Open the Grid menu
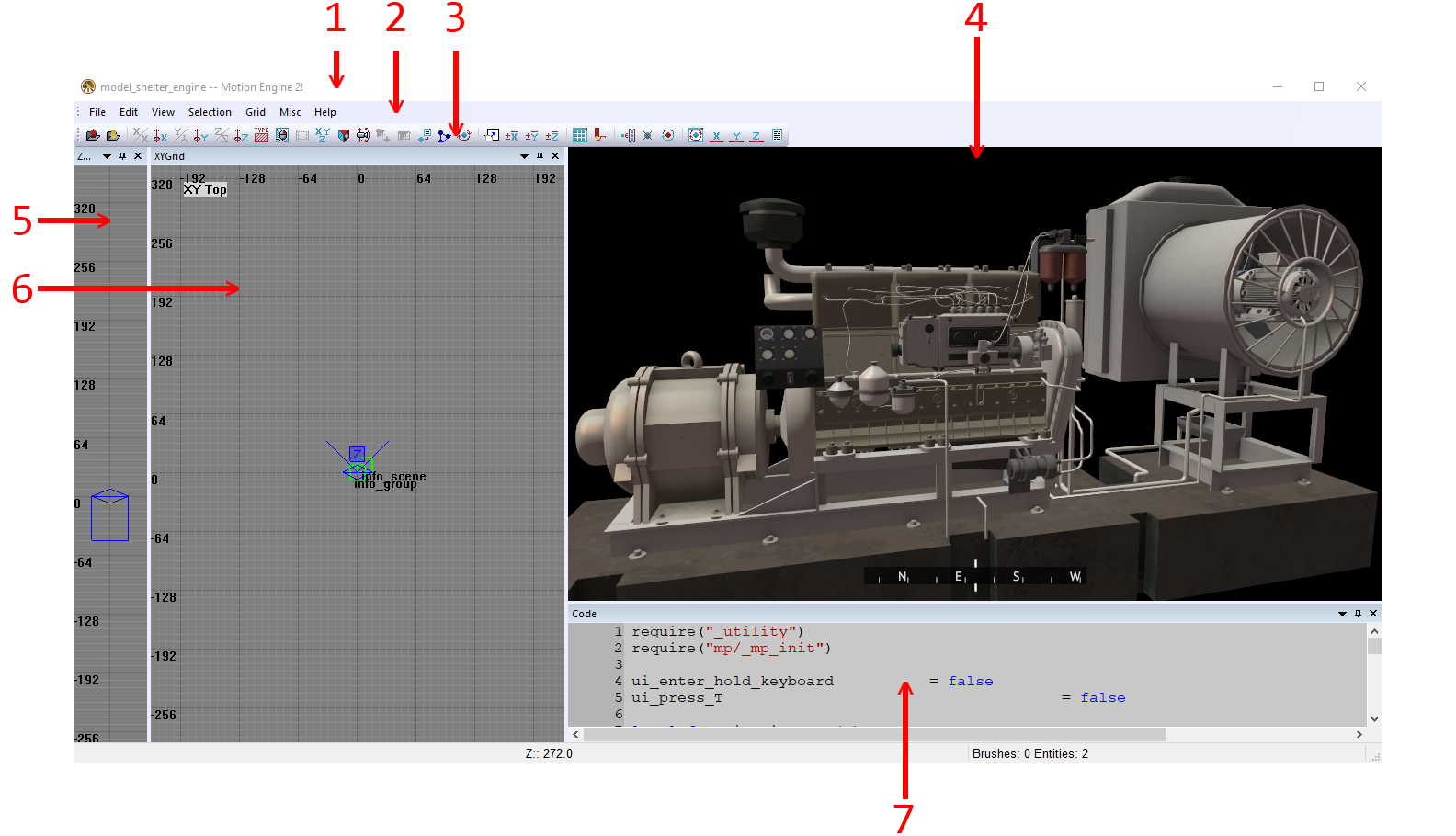 click(256, 112)
